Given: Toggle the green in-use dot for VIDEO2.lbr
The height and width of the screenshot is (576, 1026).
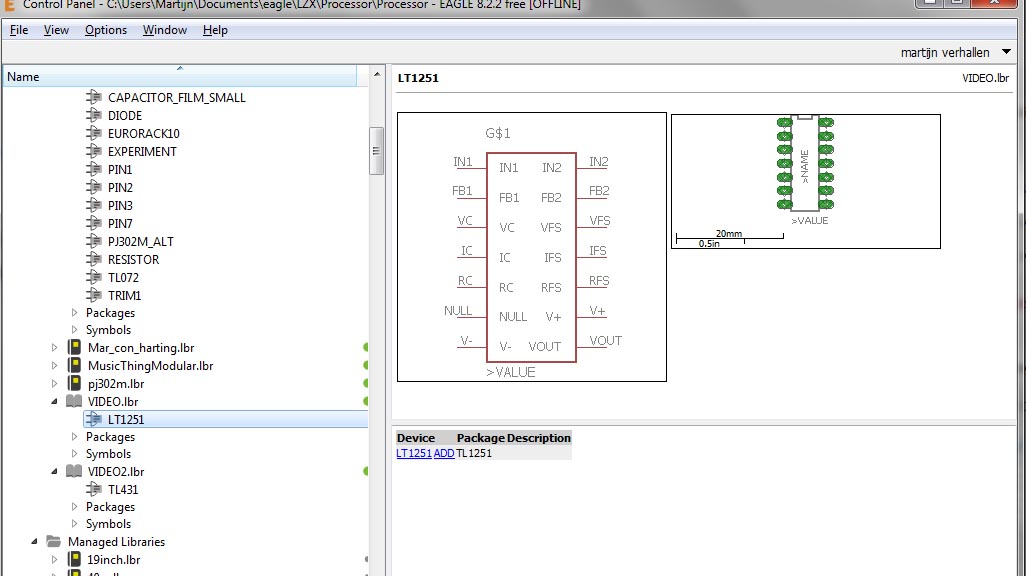Looking at the screenshot, I should pyautogui.click(x=366, y=471).
